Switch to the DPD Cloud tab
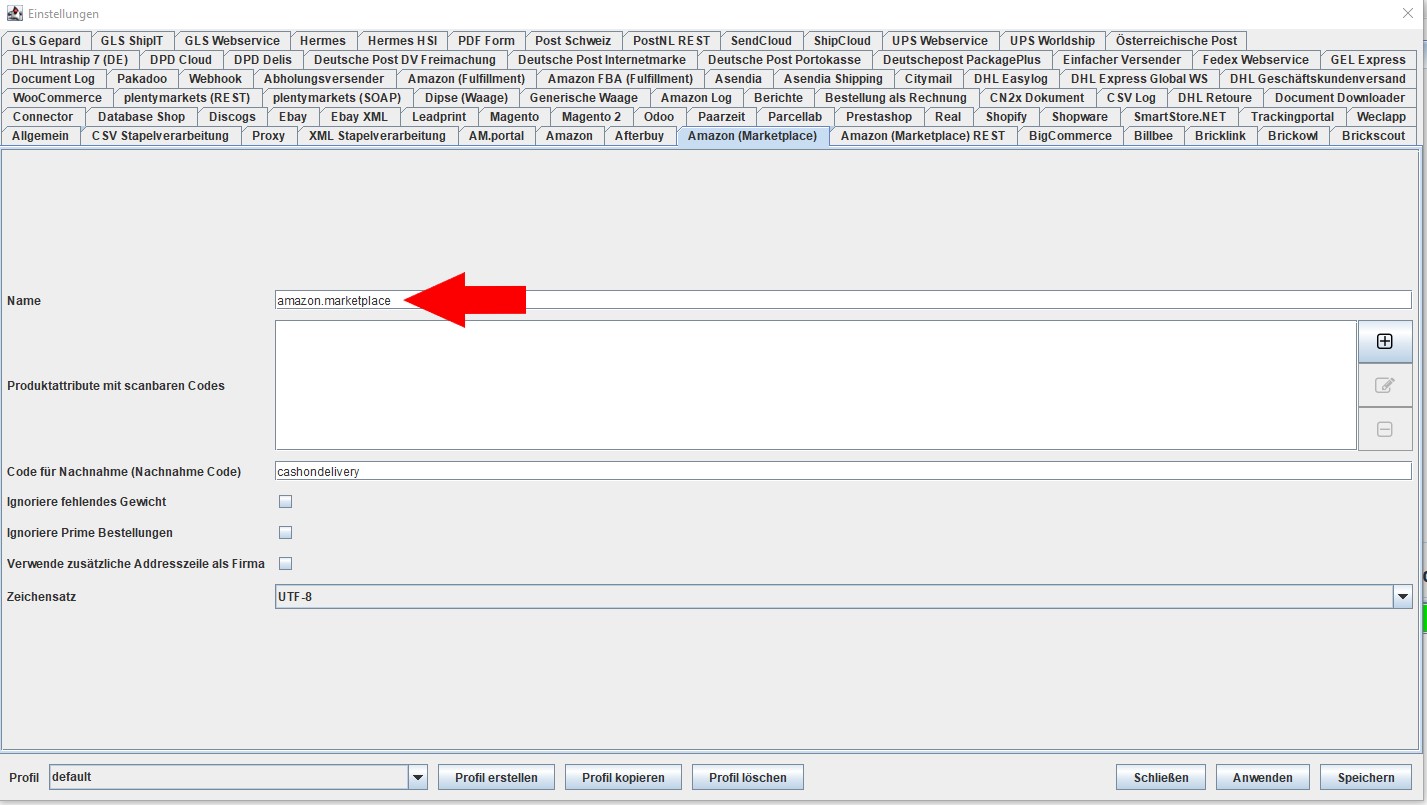Image resolution: width=1427 pixels, height=805 pixels. (181, 60)
